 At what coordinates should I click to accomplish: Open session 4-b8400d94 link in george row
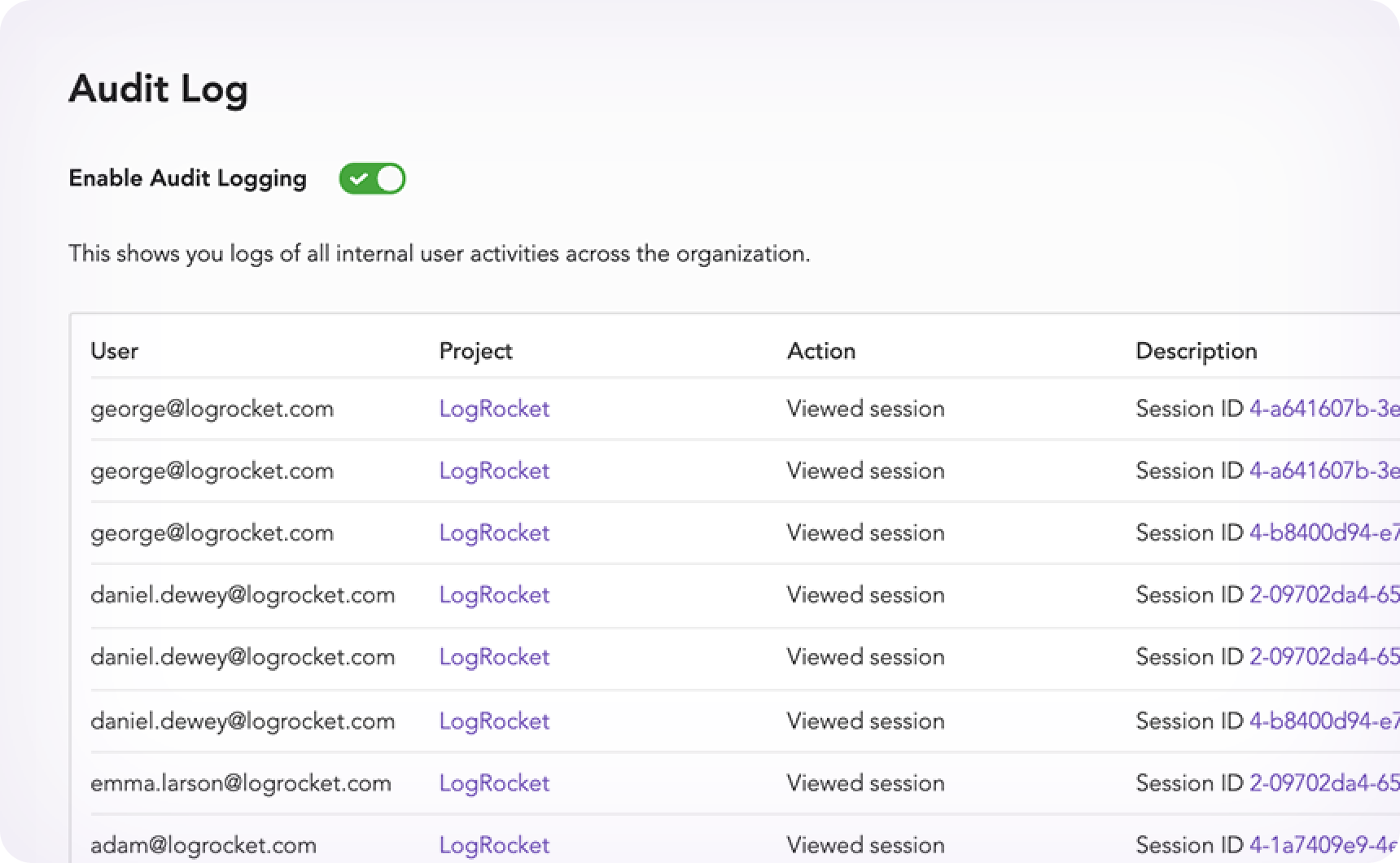(x=1324, y=533)
